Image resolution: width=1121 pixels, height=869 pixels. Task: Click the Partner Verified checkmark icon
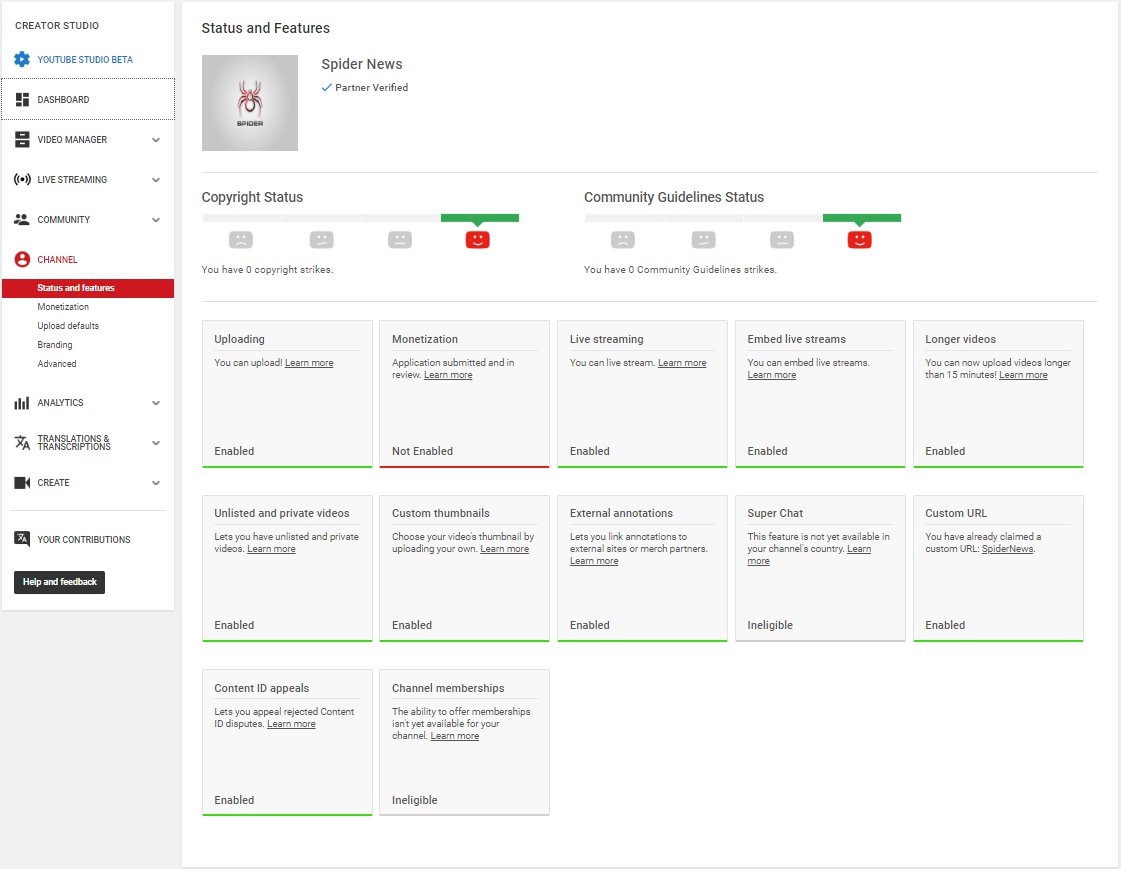tap(327, 87)
